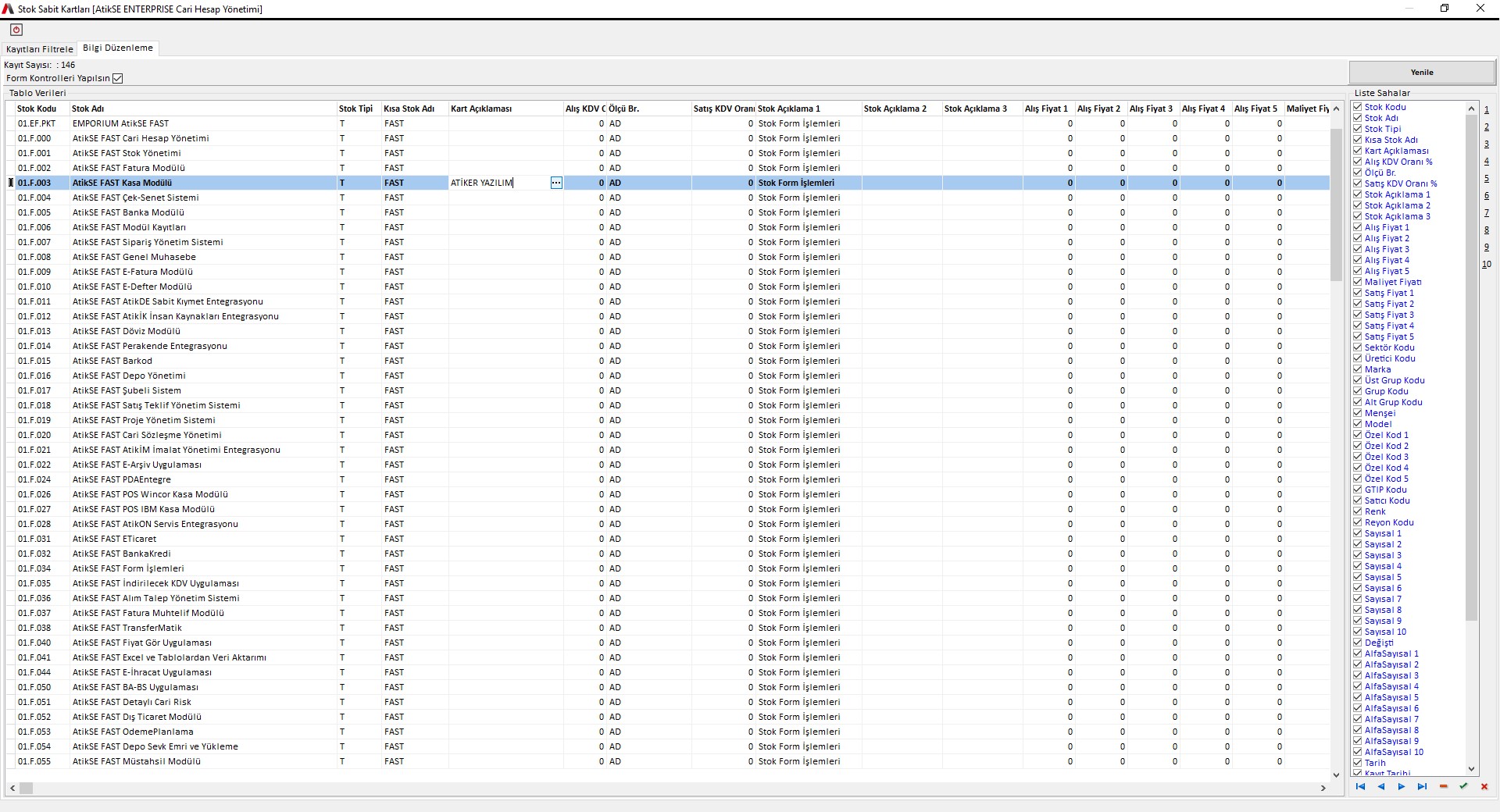Uncheck Stok Kodu in Liste Sahalar
The image size is (1500, 812).
[x=1358, y=107]
